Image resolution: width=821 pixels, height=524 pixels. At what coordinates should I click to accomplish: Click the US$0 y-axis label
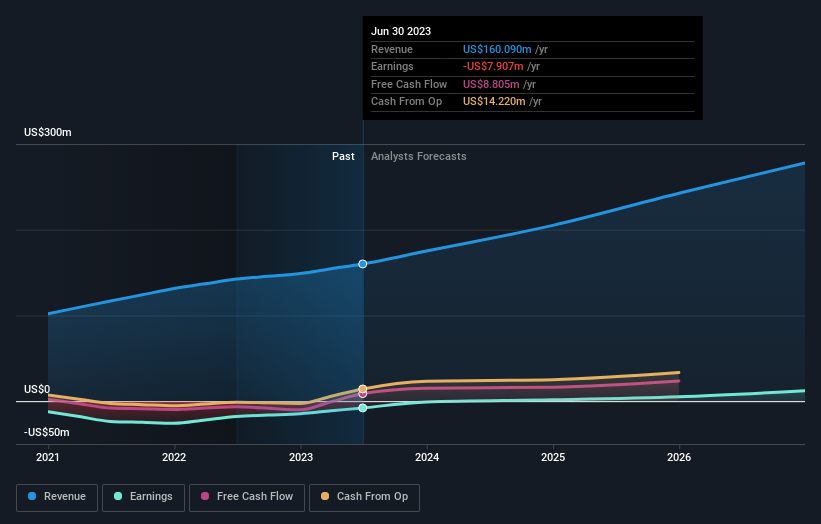[37, 389]
